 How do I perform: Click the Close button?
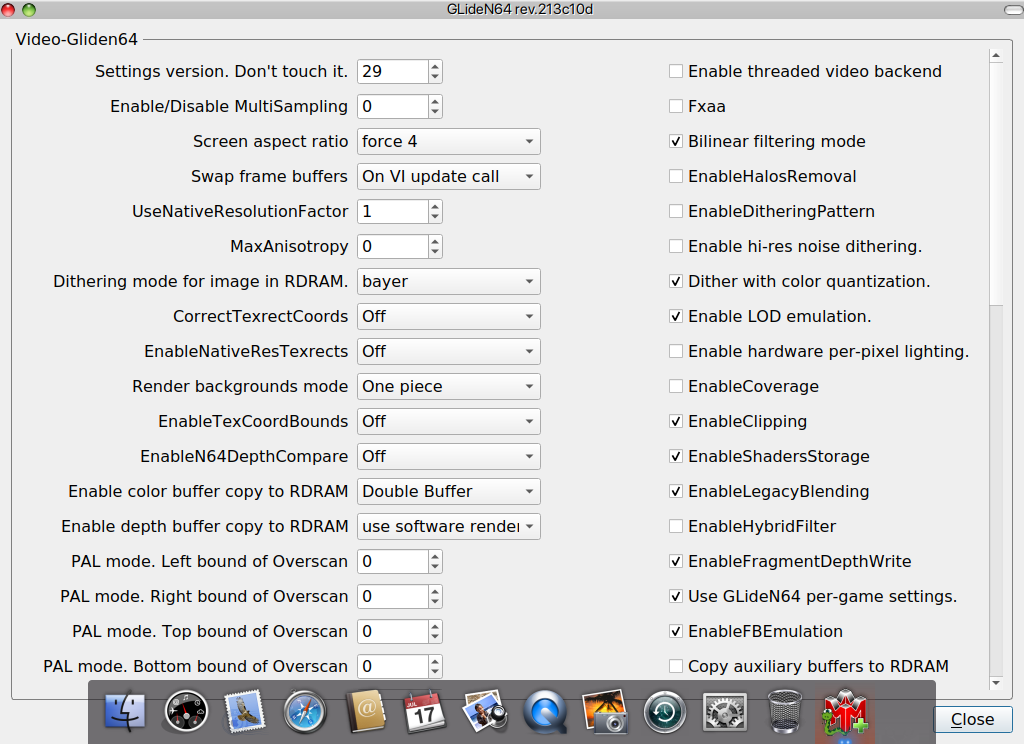pos(972,719)
